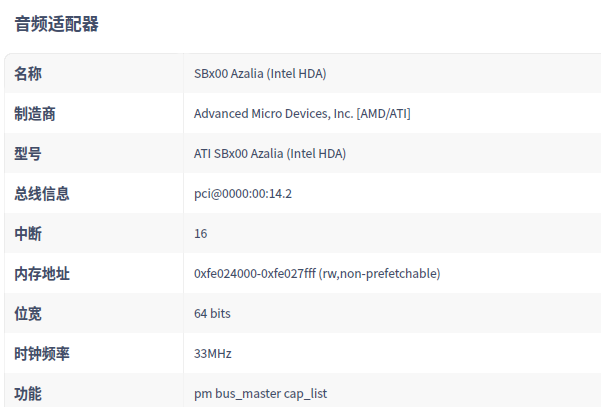Click the 制造商 row label
601x407 pixels.
pos(35,114)
